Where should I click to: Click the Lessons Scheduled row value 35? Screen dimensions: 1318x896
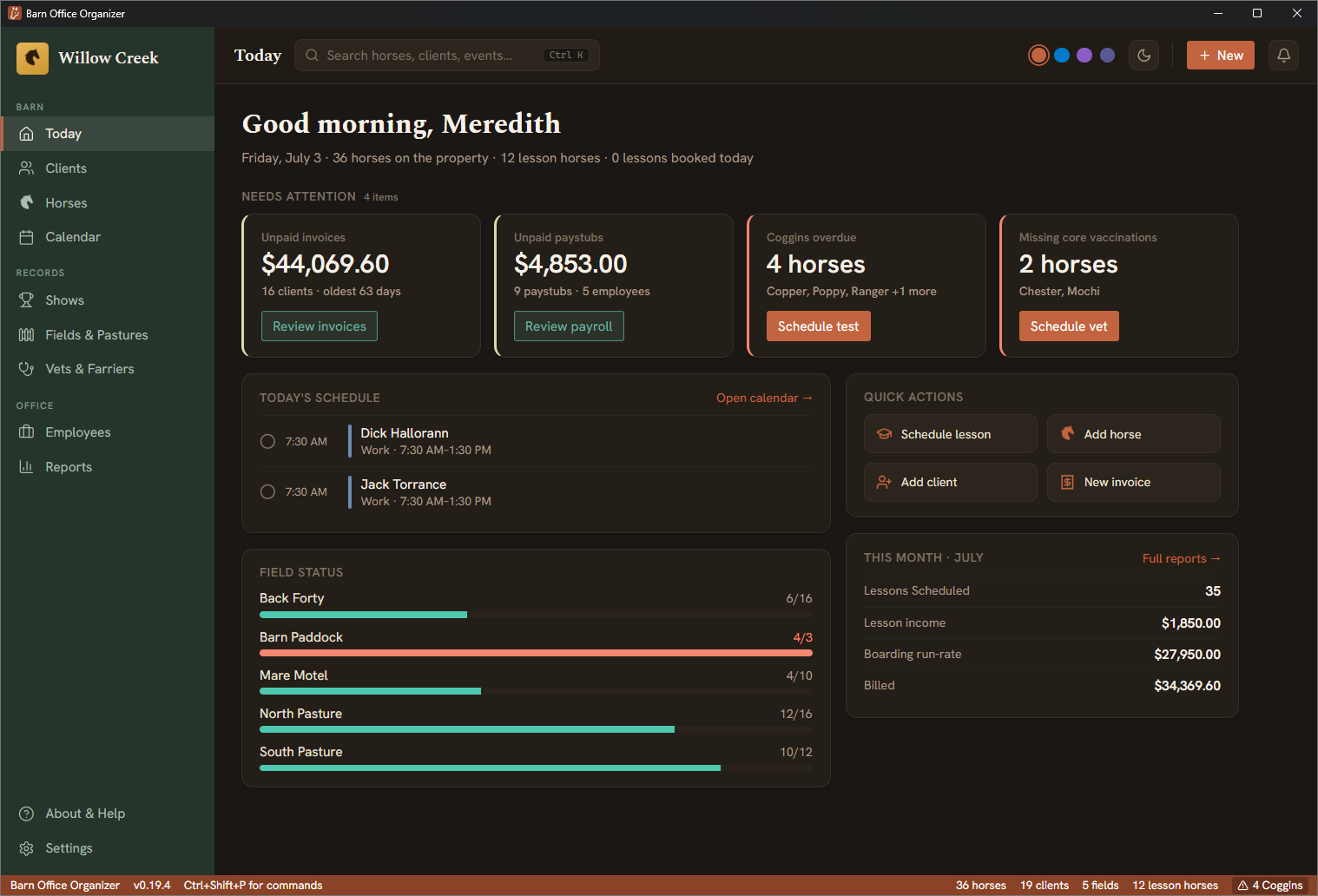[x=1212, y=591]
